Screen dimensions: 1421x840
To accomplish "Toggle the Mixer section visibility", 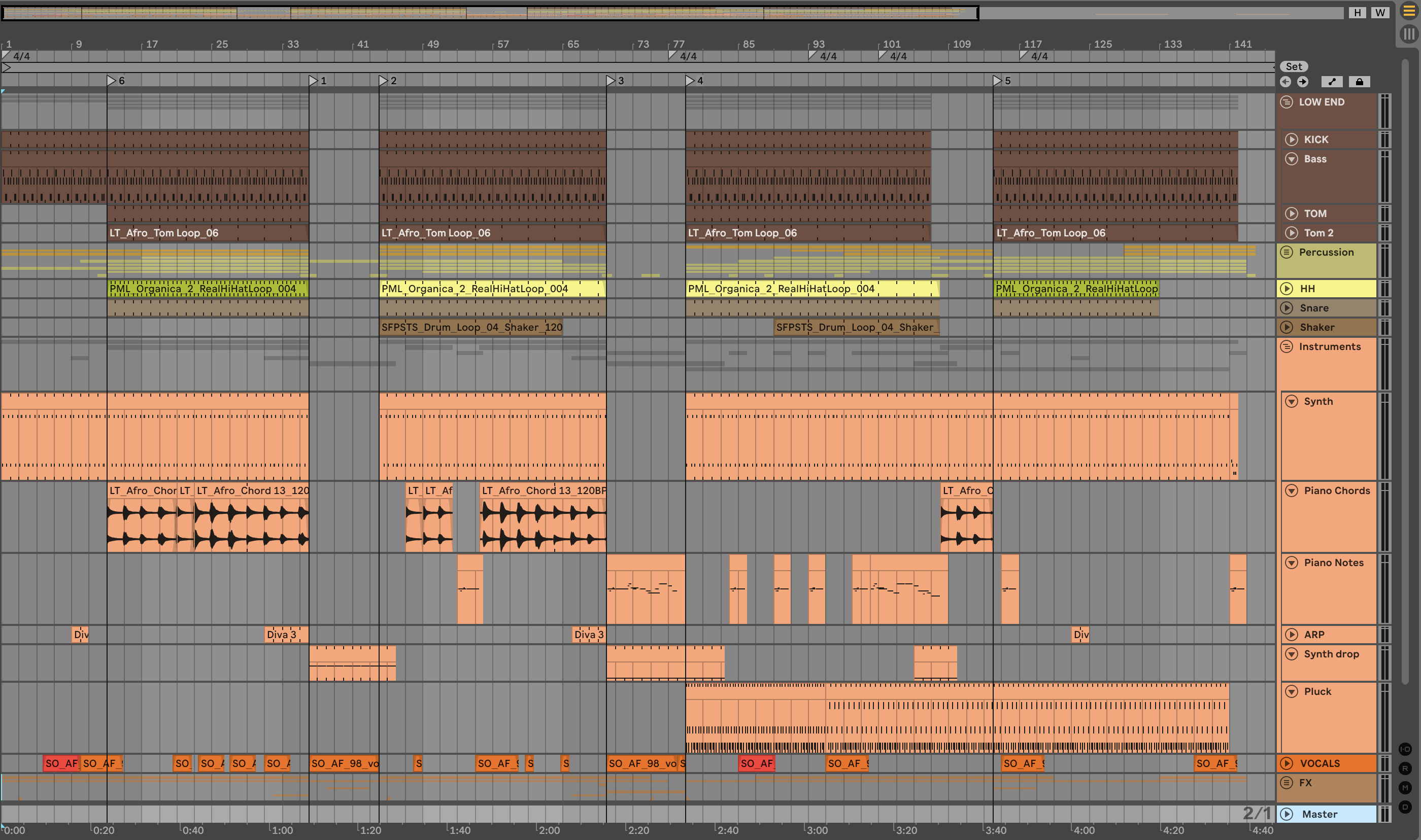I will point(1405,787).
